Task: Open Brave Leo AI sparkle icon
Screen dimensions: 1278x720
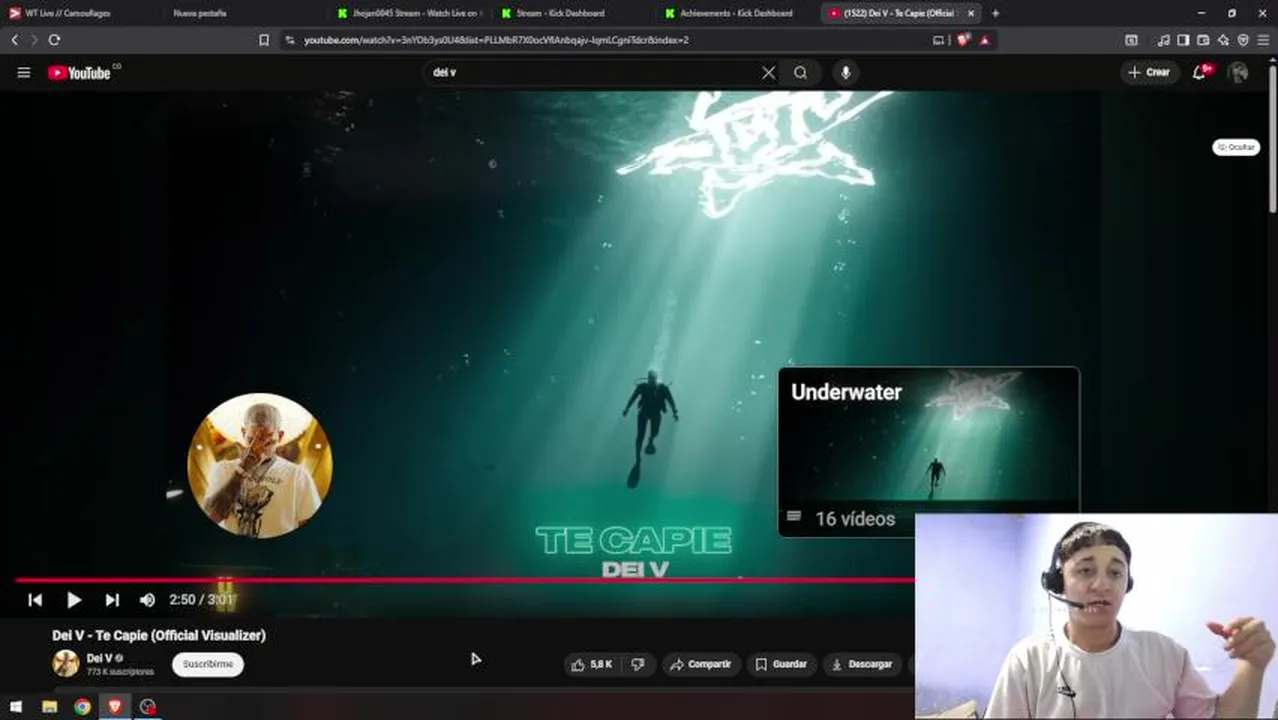Action: tap(1223, 40)
